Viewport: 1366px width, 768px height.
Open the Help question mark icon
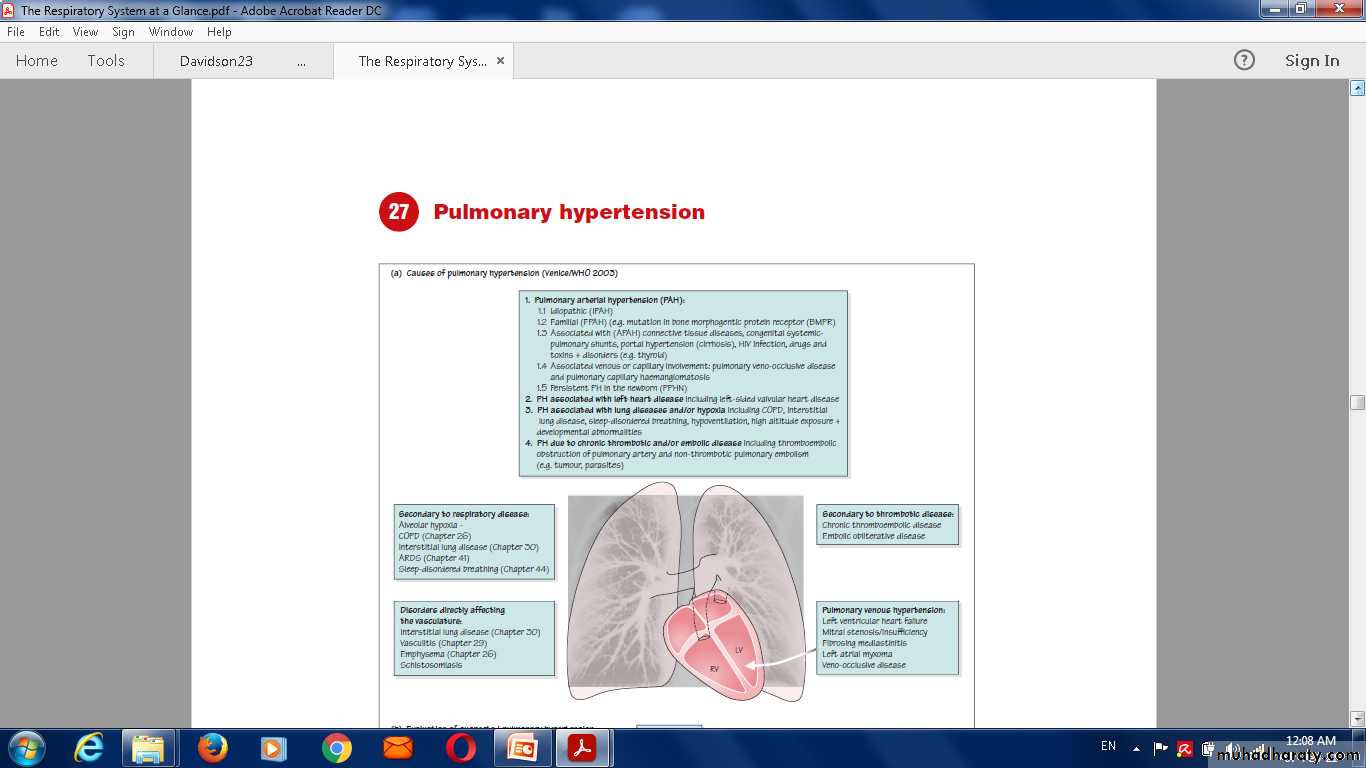pos(1244,61)
